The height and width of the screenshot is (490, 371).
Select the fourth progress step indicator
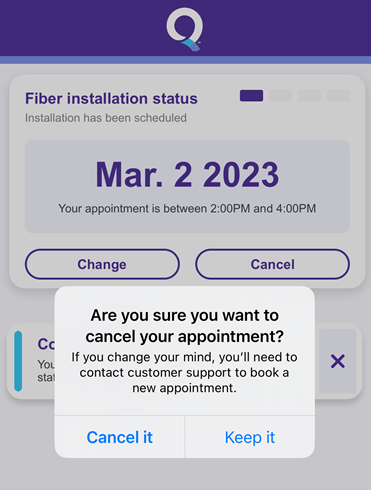pyautogui.click(x=338, y=96)
